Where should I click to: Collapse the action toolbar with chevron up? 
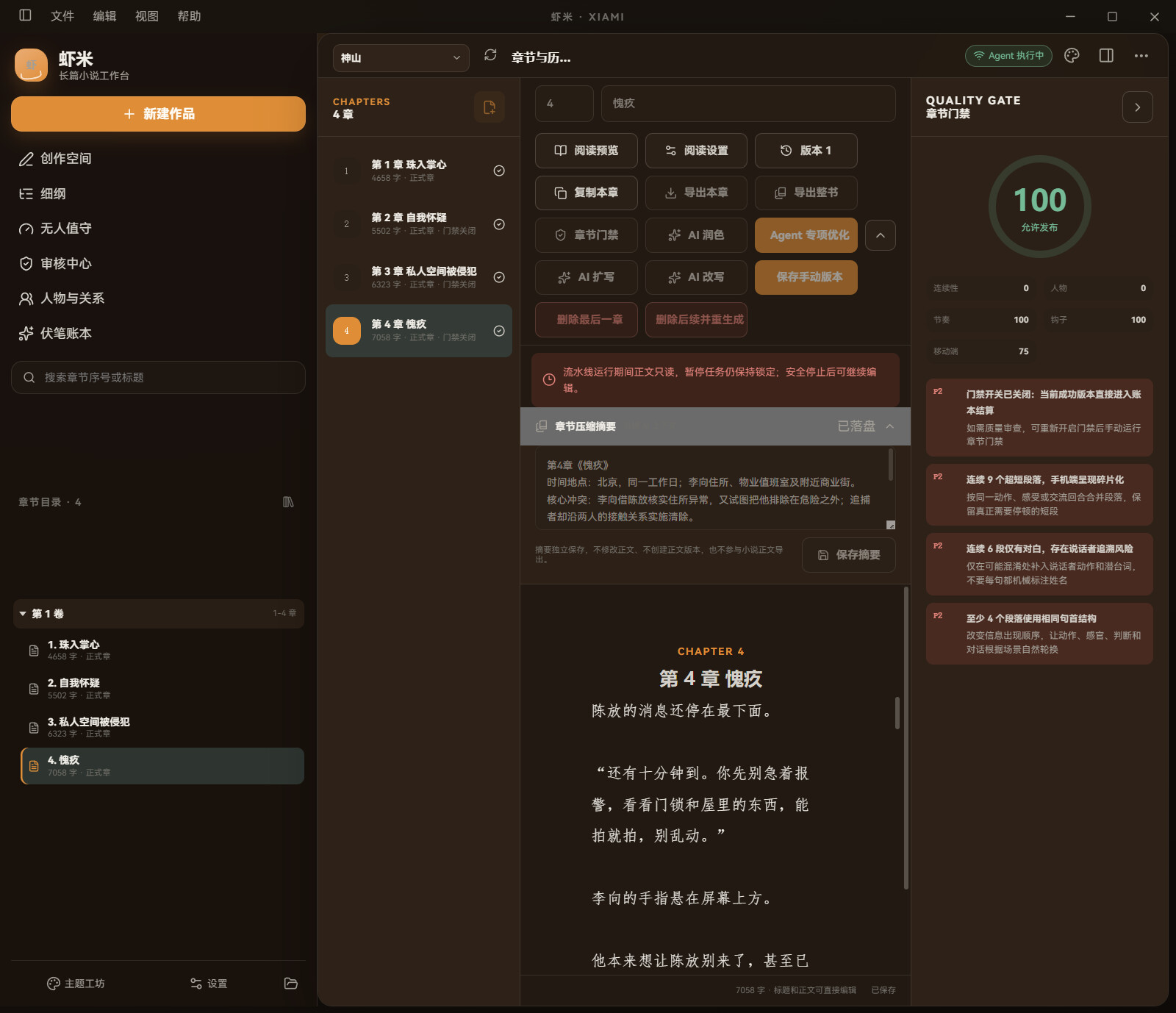pos(881,235)
